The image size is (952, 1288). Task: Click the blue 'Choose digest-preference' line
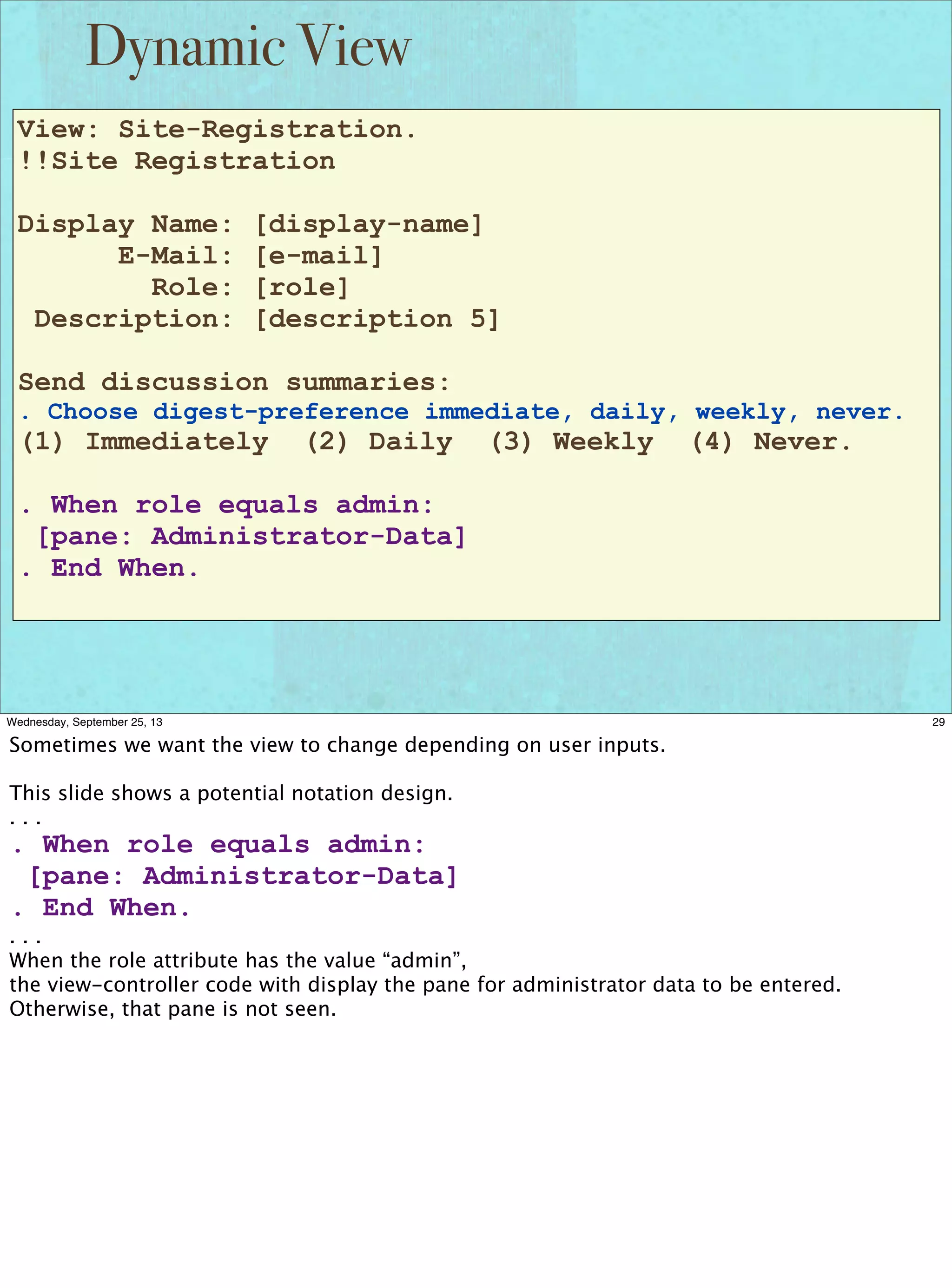click(x=461, y=413)
